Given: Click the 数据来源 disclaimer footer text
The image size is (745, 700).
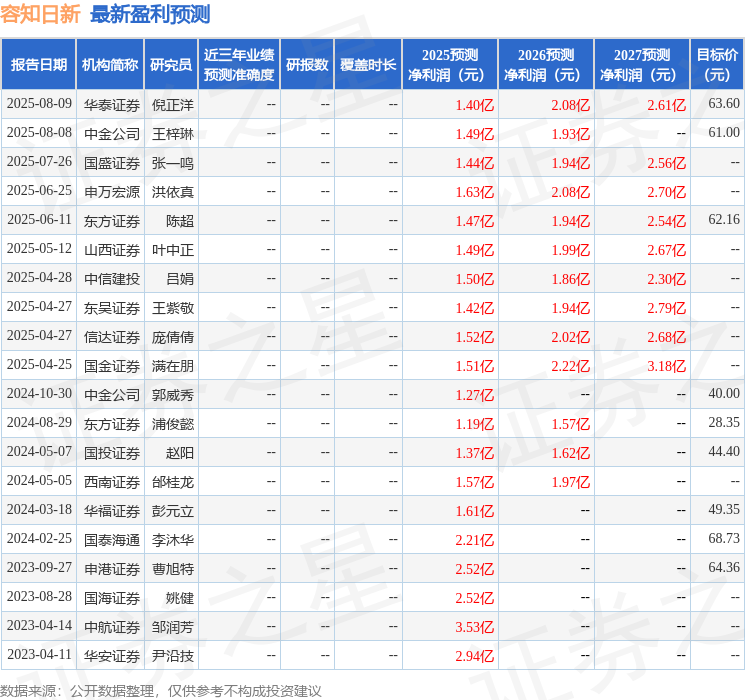Looking at the screenshot, I should click(161, 690).
